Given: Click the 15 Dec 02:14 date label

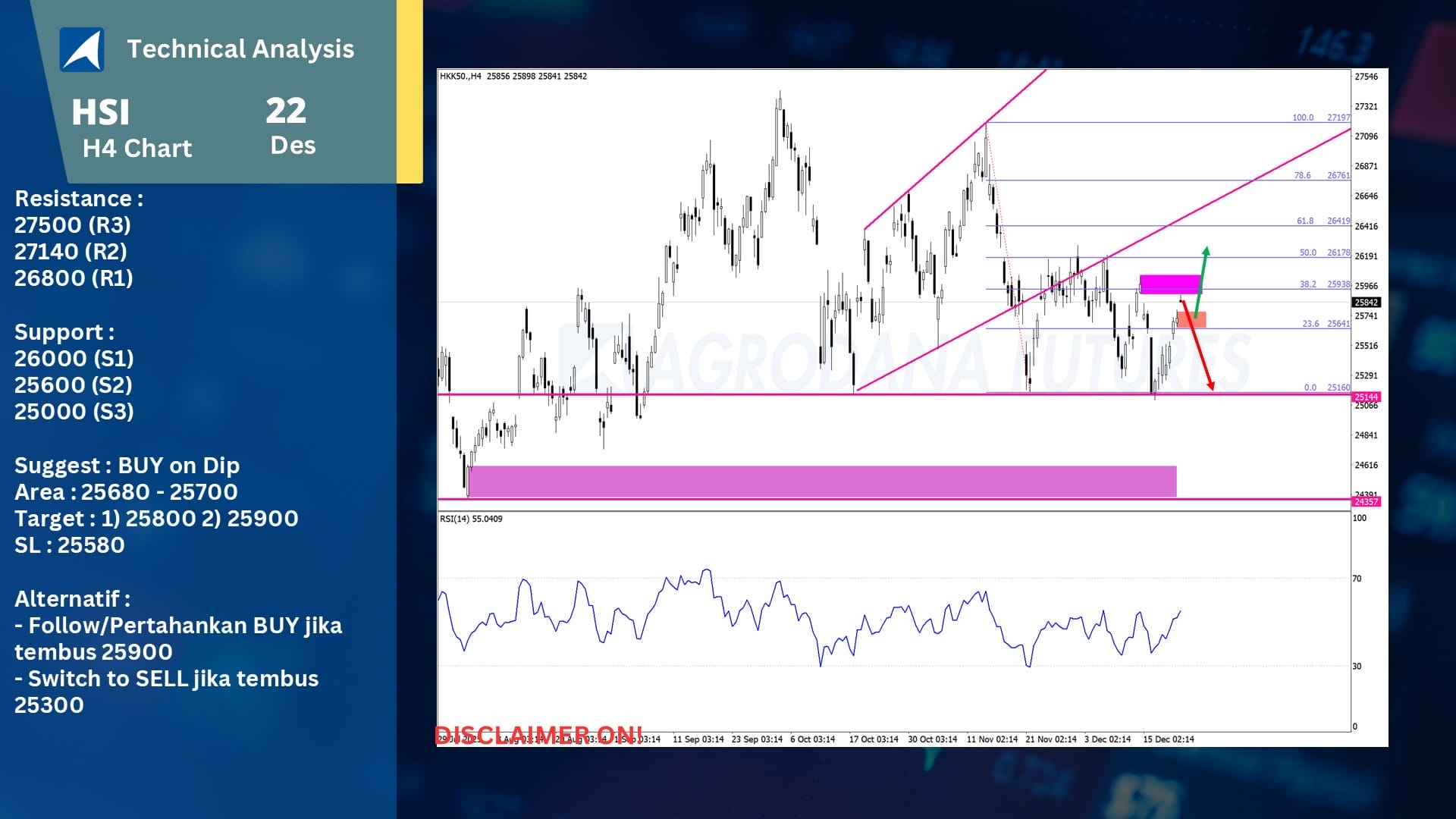Looking at the screenshot, I should point(1168,739).
